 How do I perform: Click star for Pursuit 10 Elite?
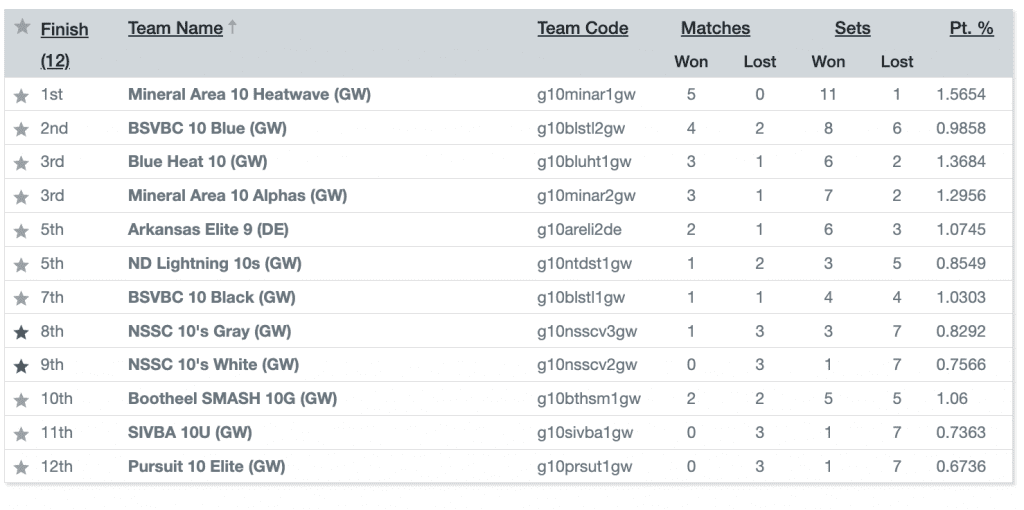(22, 468)
